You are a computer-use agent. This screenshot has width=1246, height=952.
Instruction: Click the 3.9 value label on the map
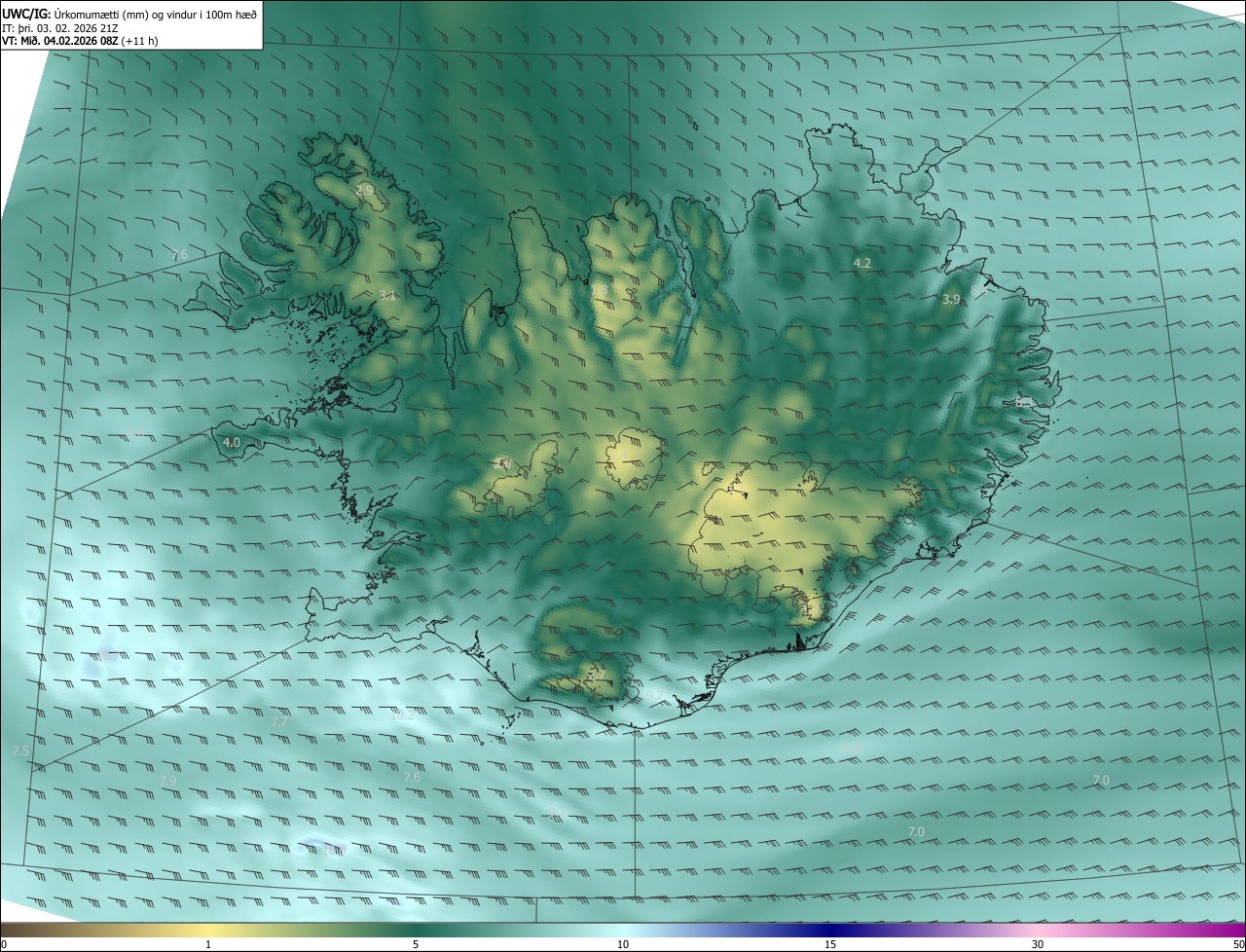pyautogui.click(x=951, y=299)
